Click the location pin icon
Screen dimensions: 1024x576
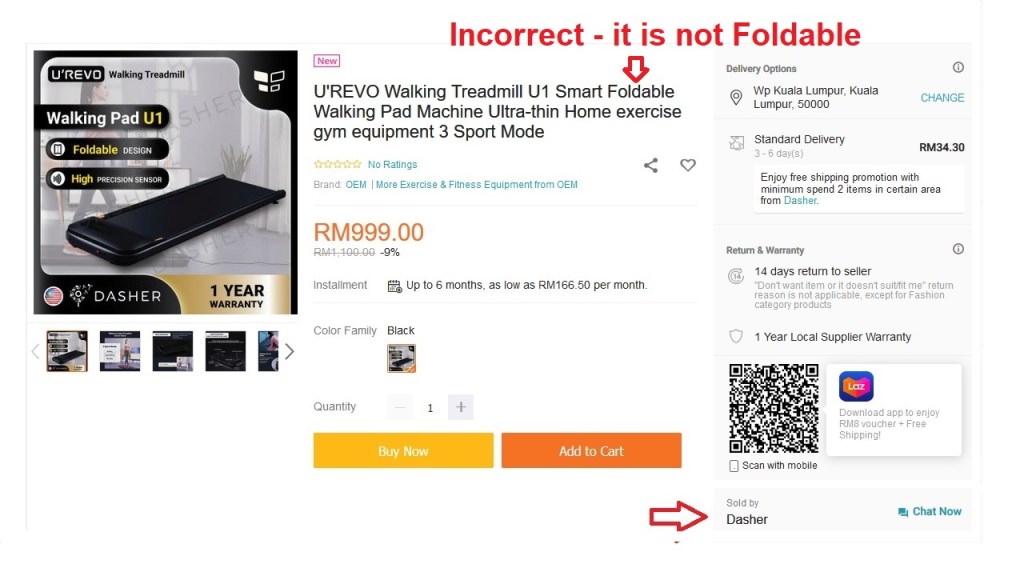(x=736, y=97)
